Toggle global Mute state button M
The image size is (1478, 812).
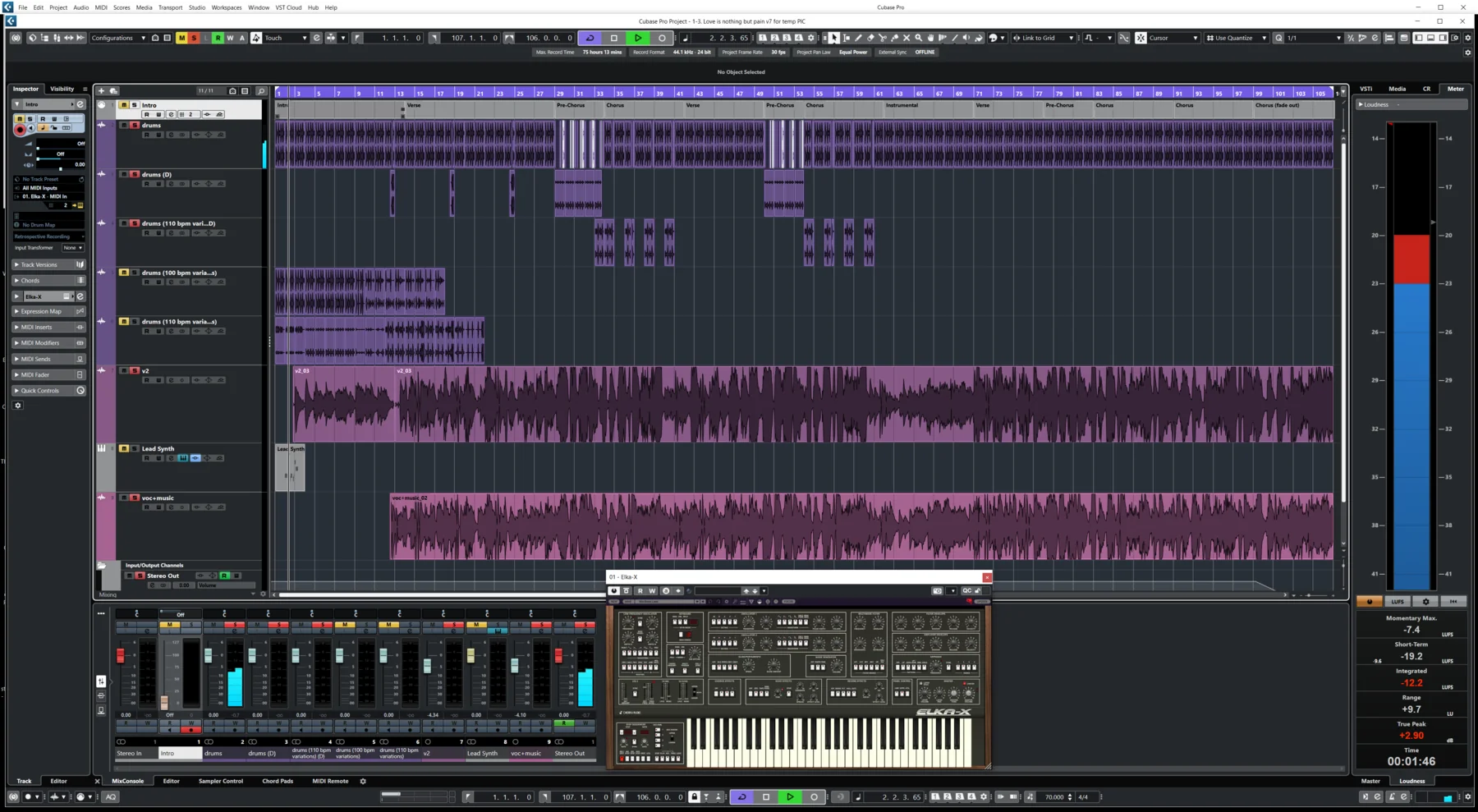tap(181, 38)
